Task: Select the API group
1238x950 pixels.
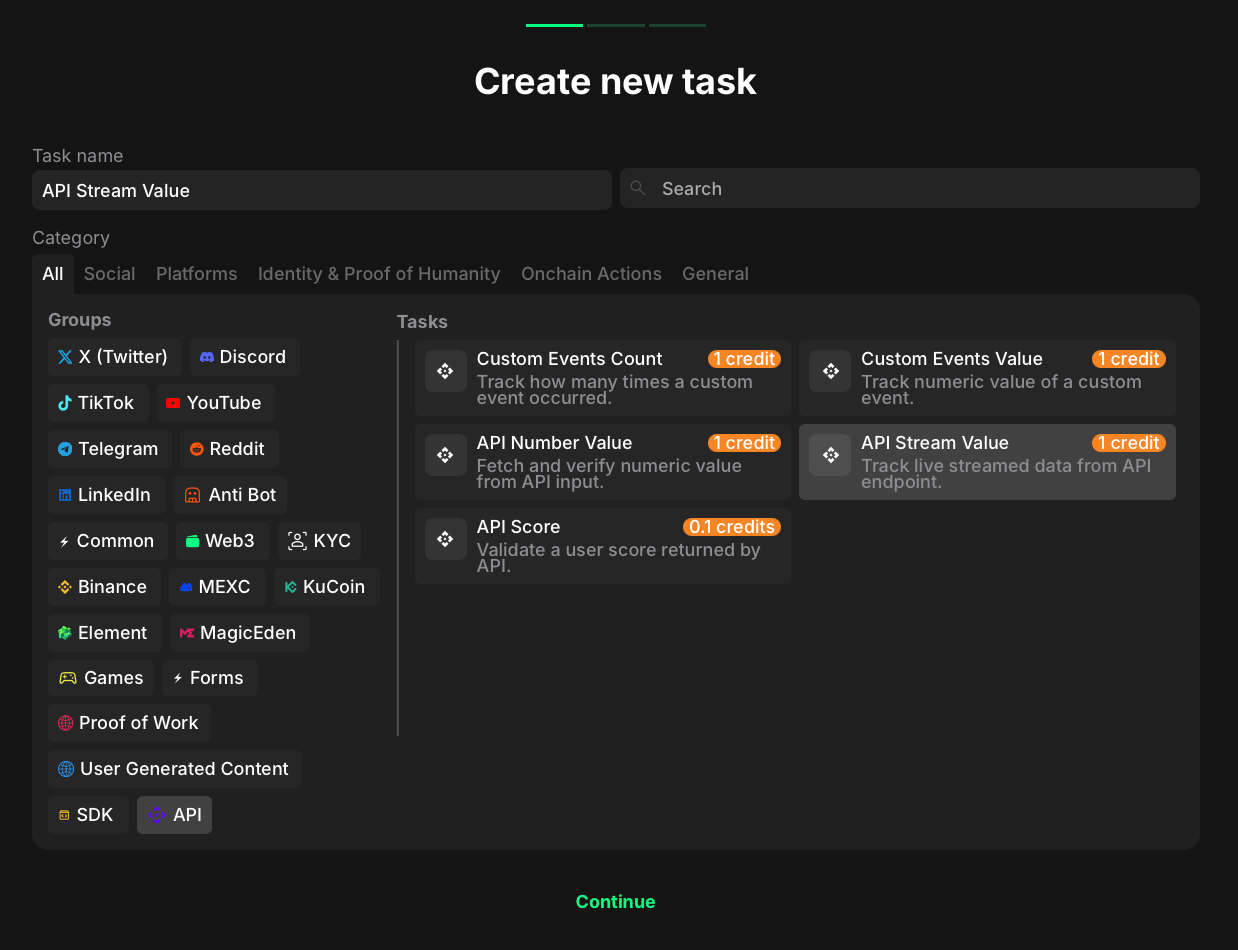Action: [x=175, y=815]
